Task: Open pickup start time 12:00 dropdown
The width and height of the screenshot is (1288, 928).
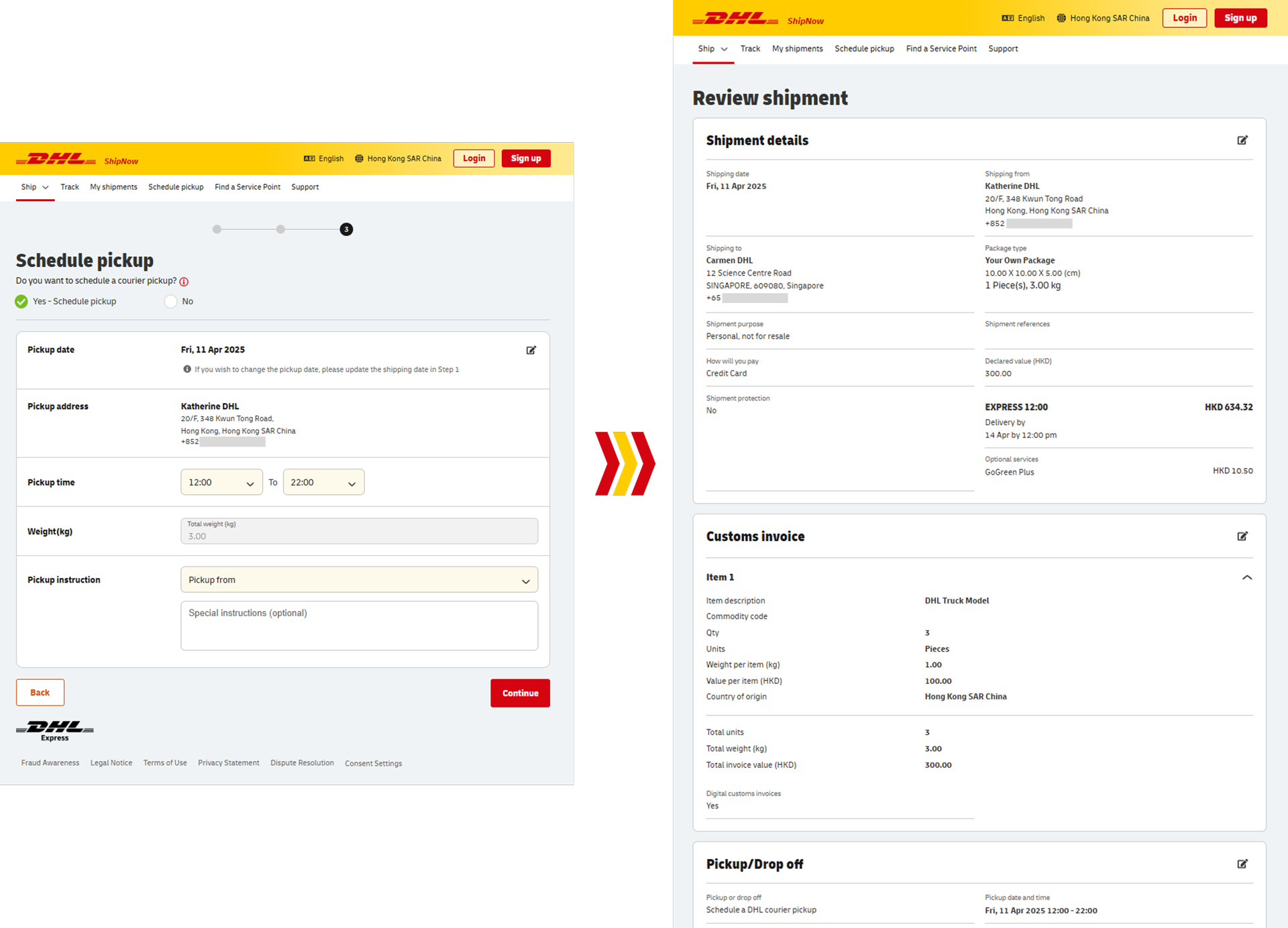Action: click(x=221, y=482)
